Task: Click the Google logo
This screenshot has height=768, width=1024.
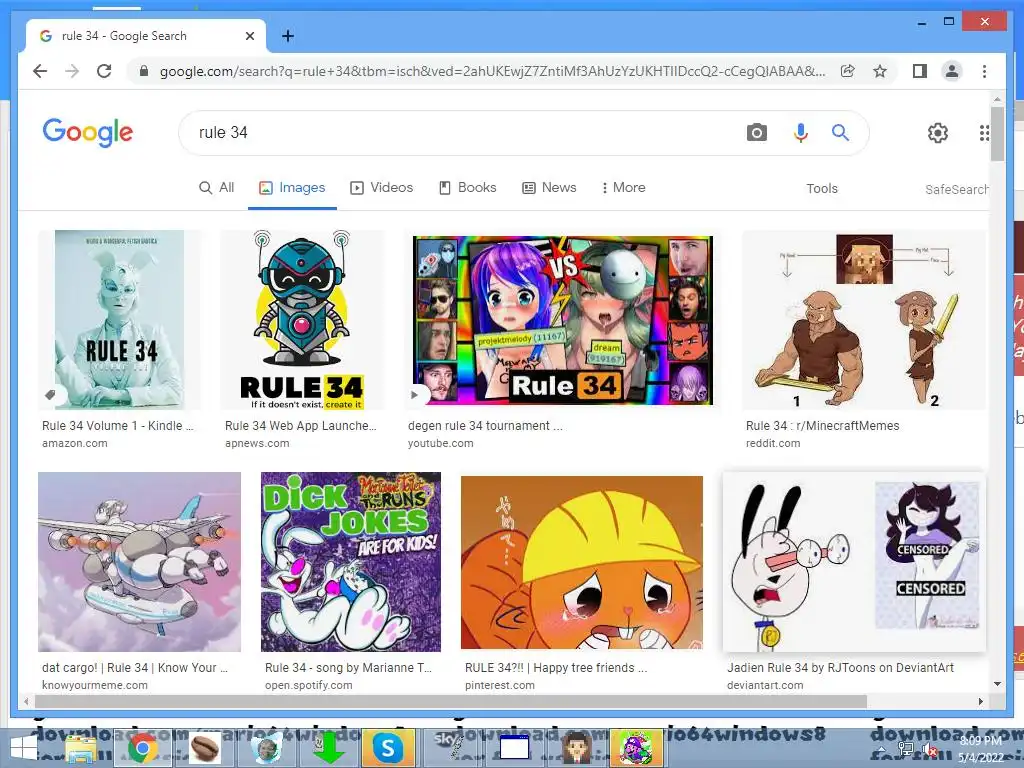Action: pyautogui.click(x=88, y=133)
